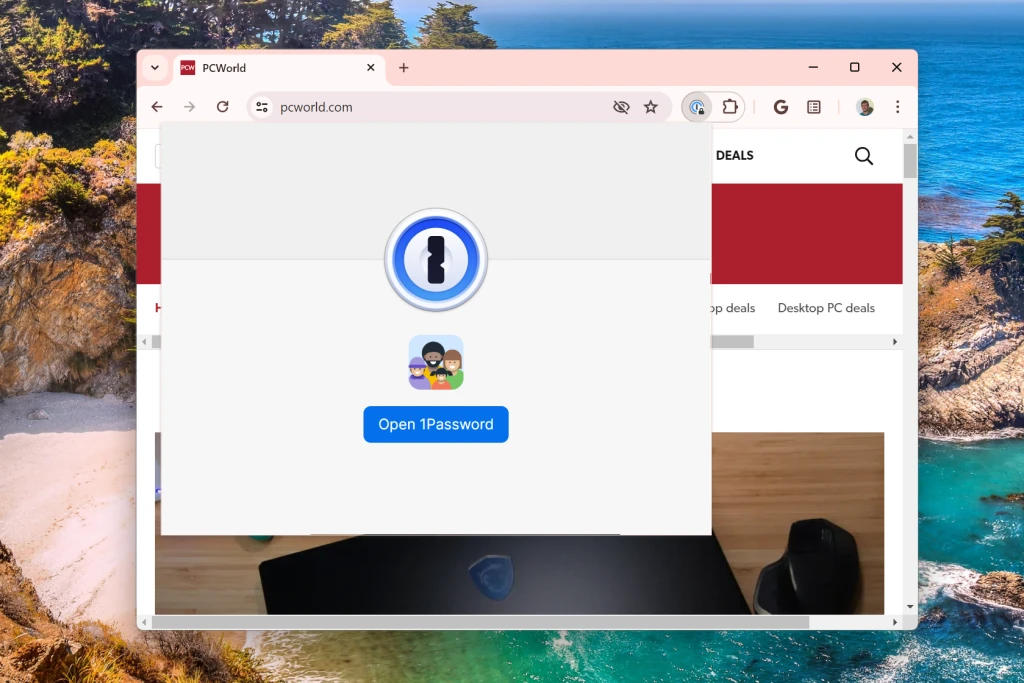Toggle the crossed-out eye tracking protection icon
The height and width of the screenshot is (683, 1024).
coord(621,107)
